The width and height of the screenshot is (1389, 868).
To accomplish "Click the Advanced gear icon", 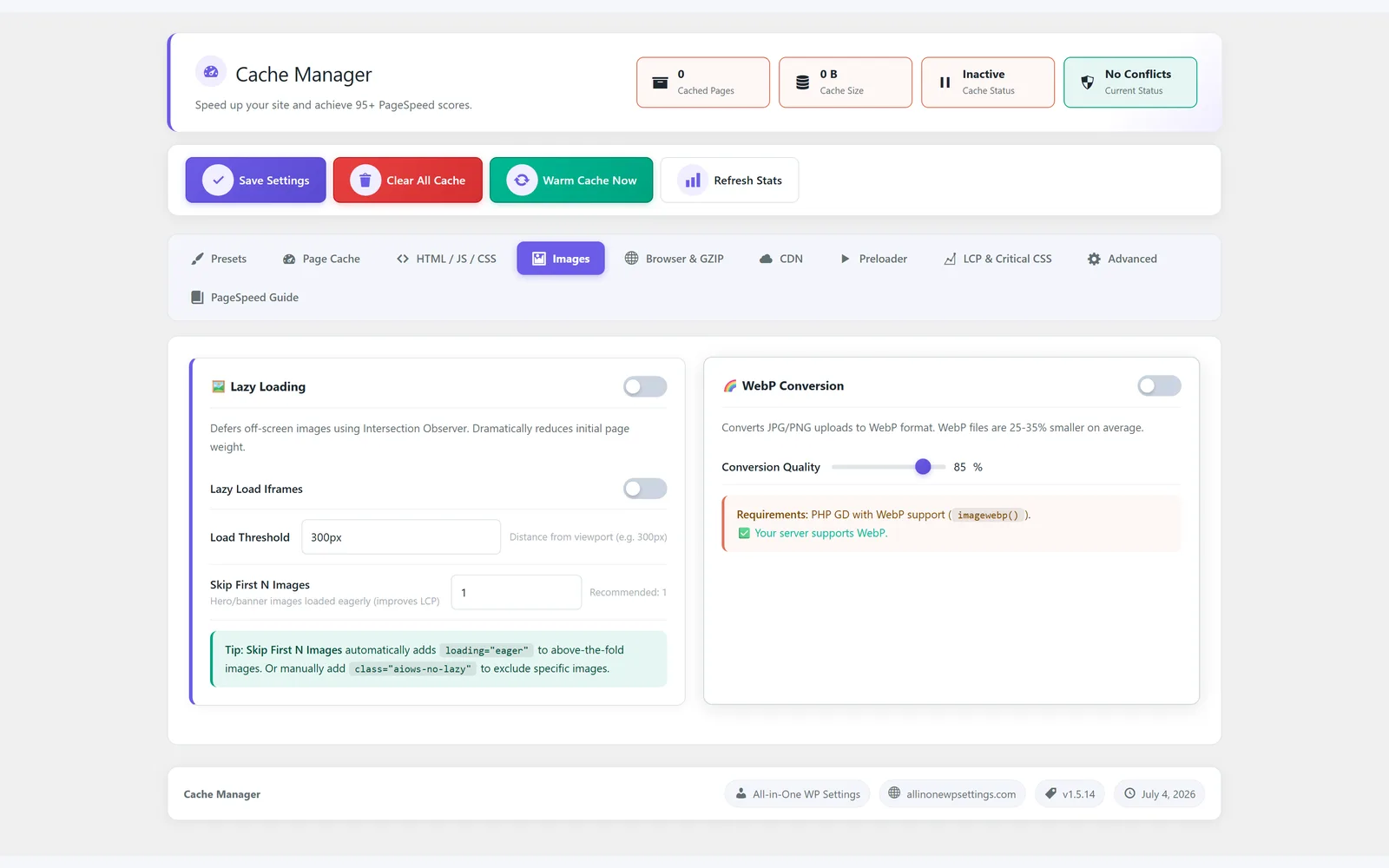I will (1094, 259).
